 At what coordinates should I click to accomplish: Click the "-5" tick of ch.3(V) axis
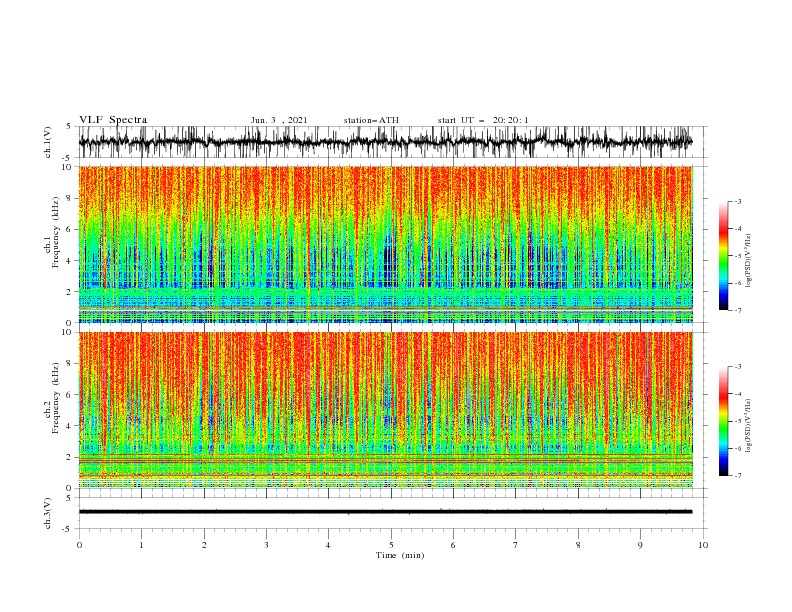[68, 529]
